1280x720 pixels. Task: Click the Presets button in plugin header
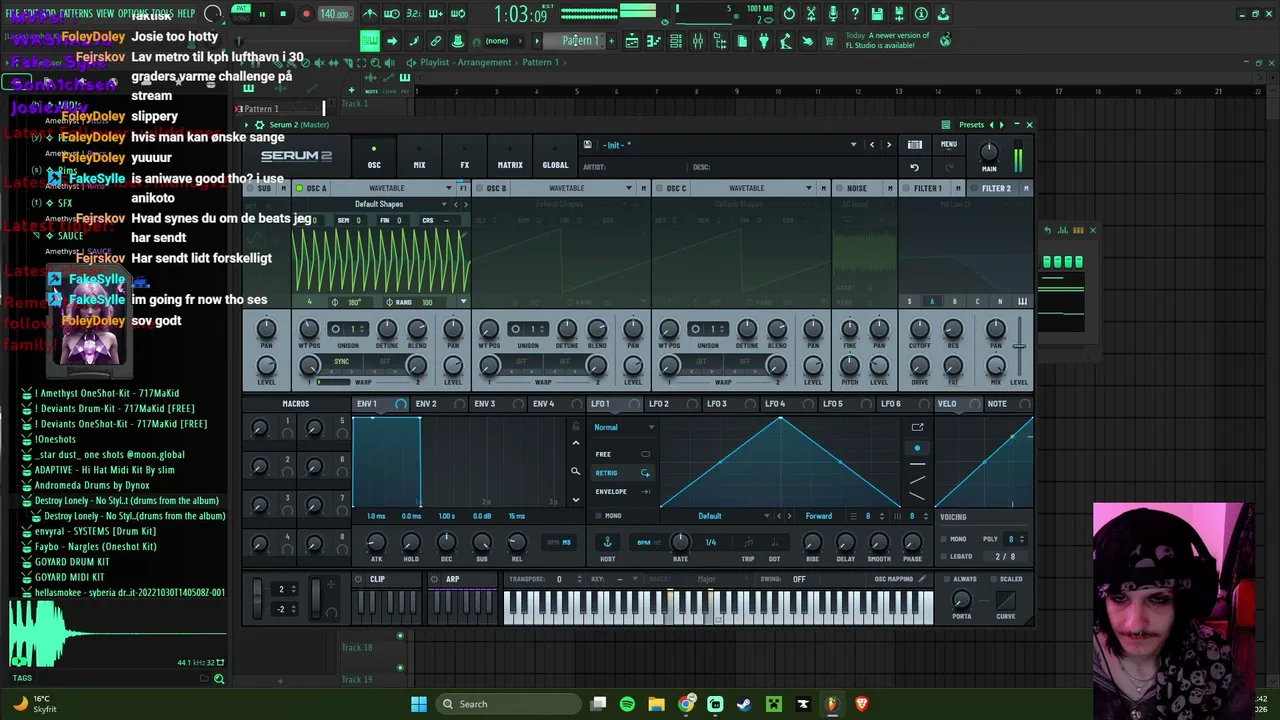(x=971, y=125)
